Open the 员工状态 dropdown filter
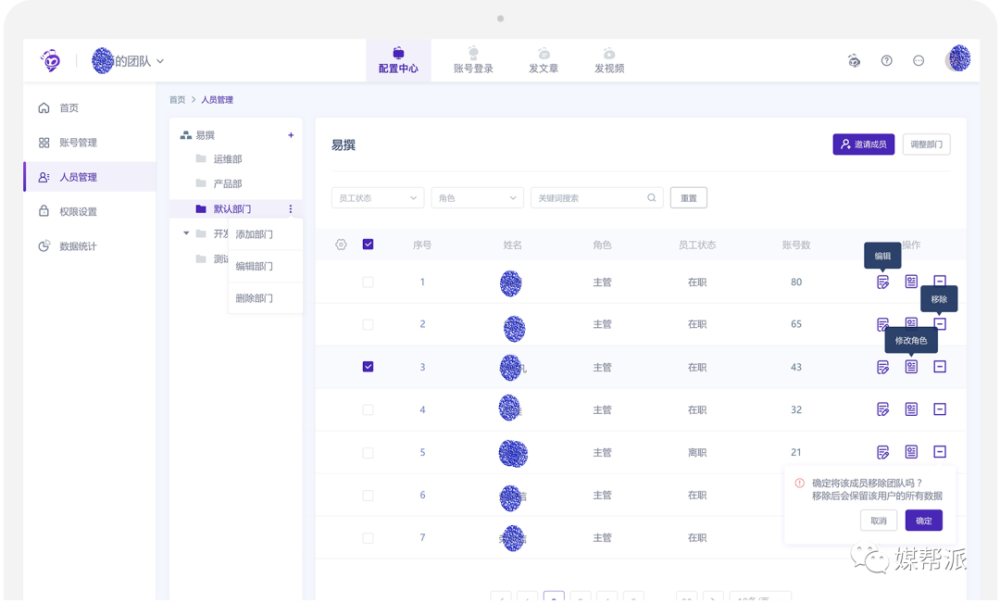 point(377,198)
